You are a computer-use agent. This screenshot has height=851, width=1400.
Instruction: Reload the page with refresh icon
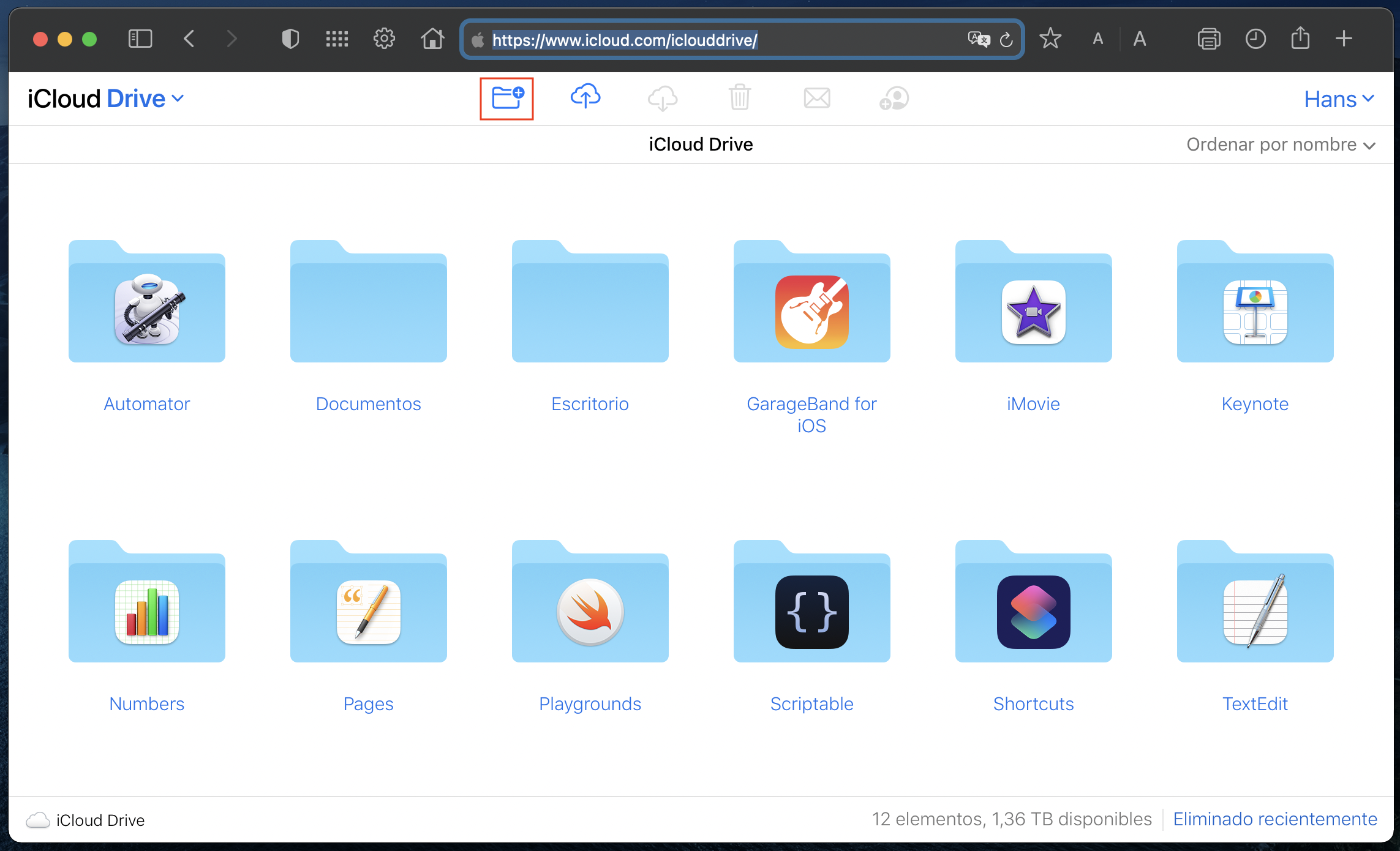pyautogui.click(x=1006, y=40)
